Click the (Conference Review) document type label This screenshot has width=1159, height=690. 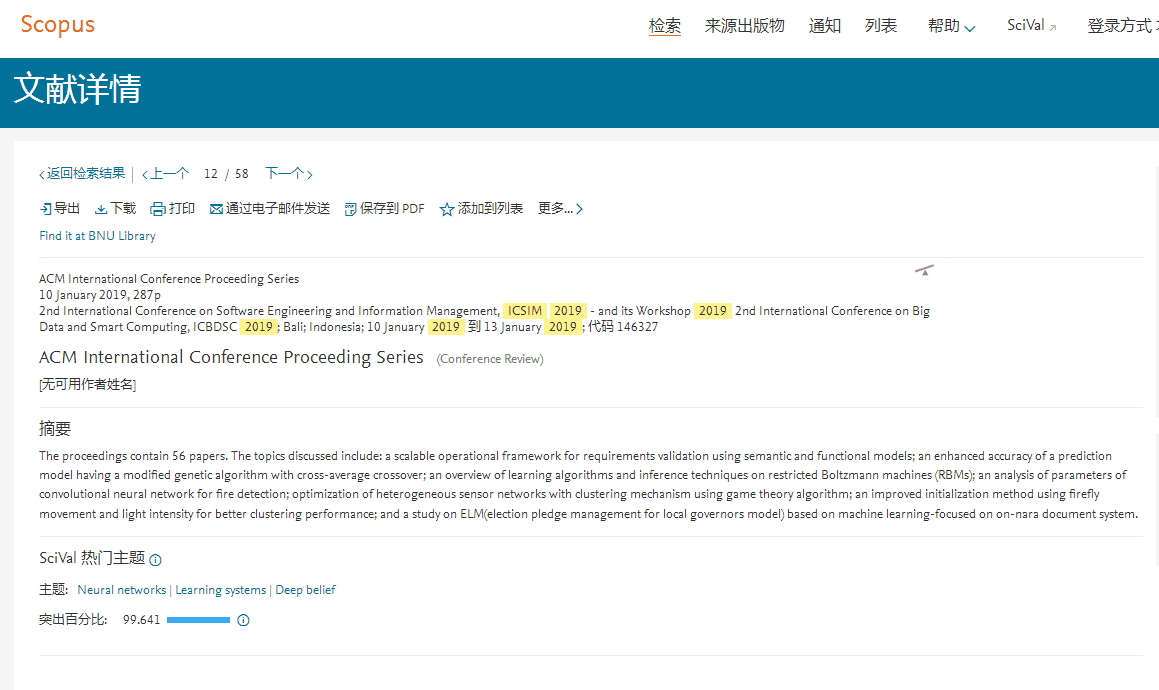click(x=490, y=359)
